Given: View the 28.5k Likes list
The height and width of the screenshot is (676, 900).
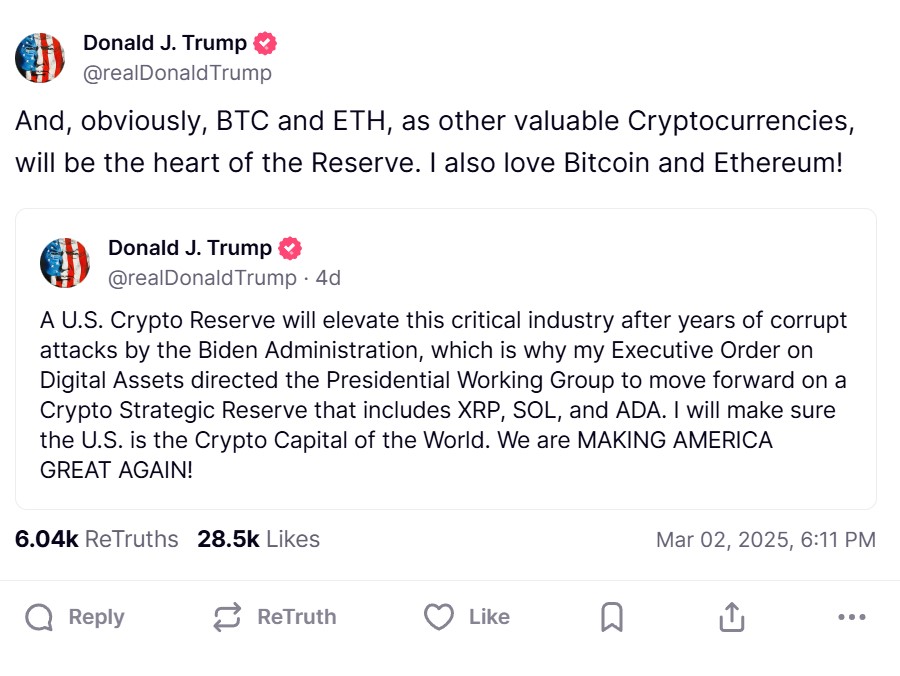Looking at the screenshot, I should pyautogui.click(x=258, y=539).
